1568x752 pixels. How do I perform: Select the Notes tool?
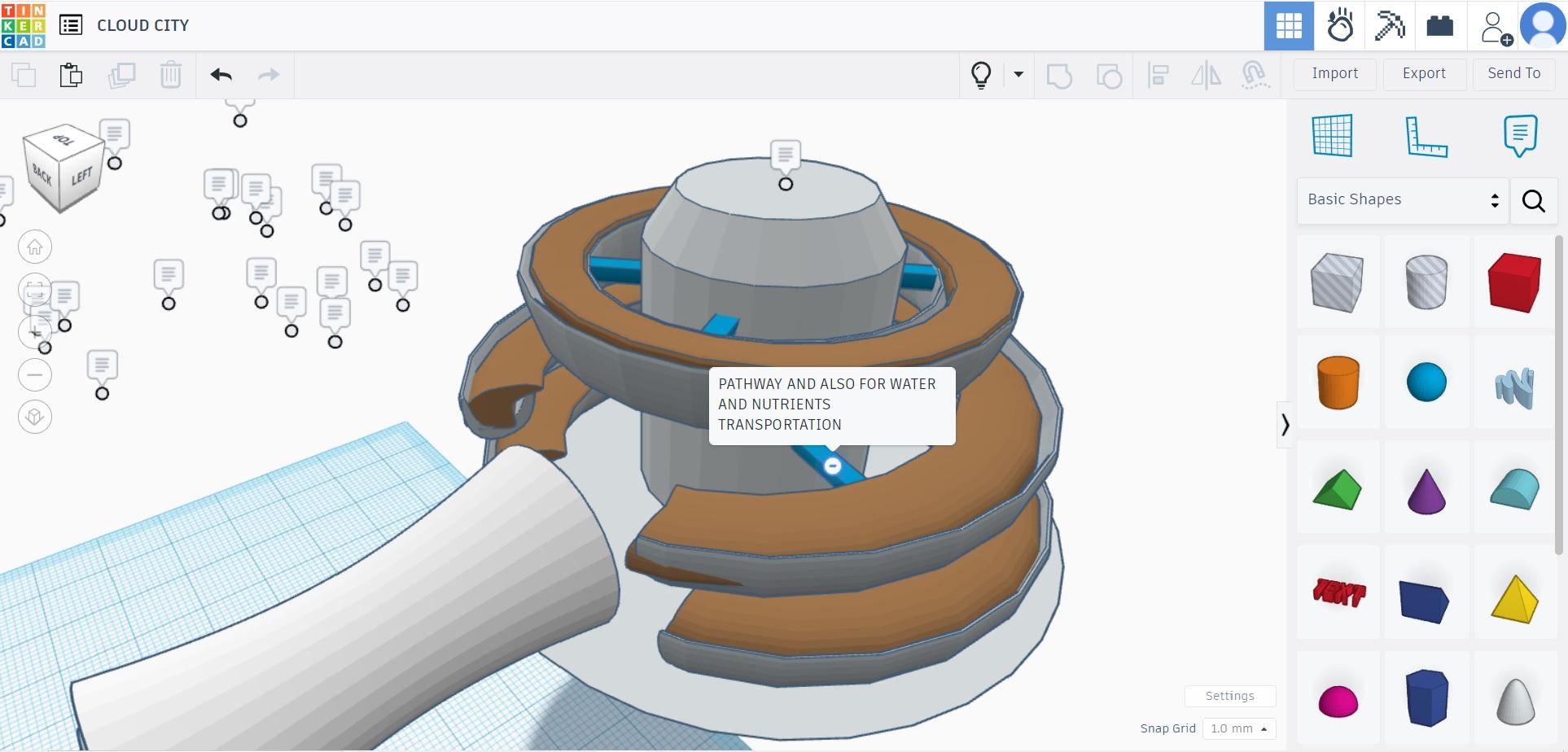tap(1520, 136)
